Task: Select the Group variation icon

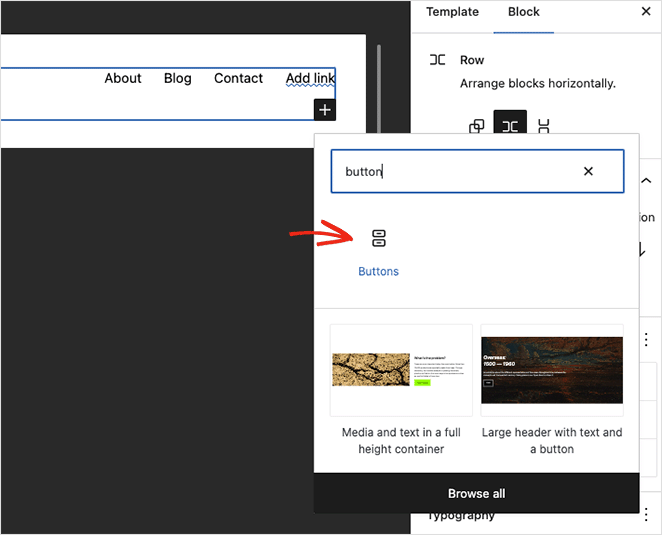Action: [x=477, y=126]
